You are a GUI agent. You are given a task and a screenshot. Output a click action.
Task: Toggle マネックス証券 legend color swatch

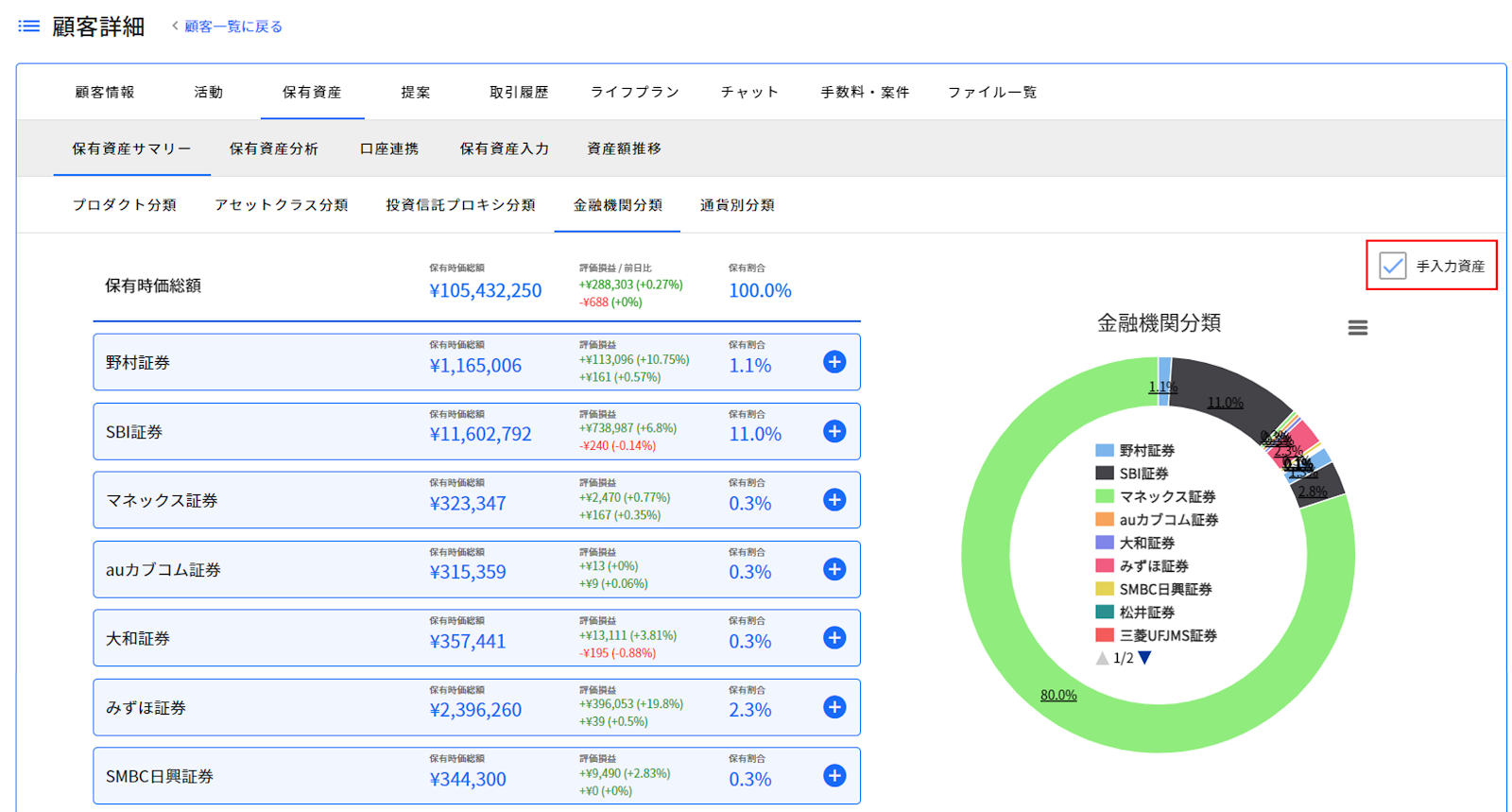pyautogui.click(x=1105, y=496)
